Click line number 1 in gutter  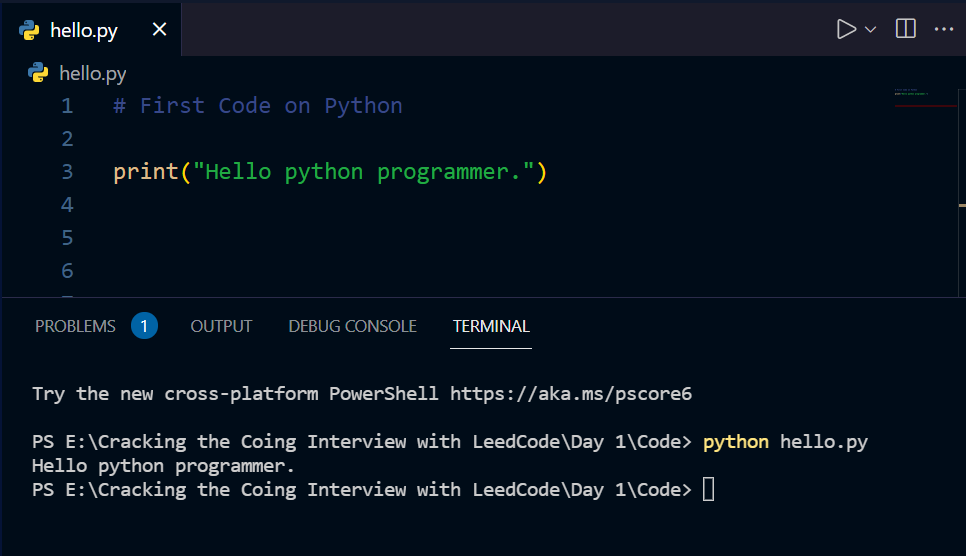tap(67, 106)
